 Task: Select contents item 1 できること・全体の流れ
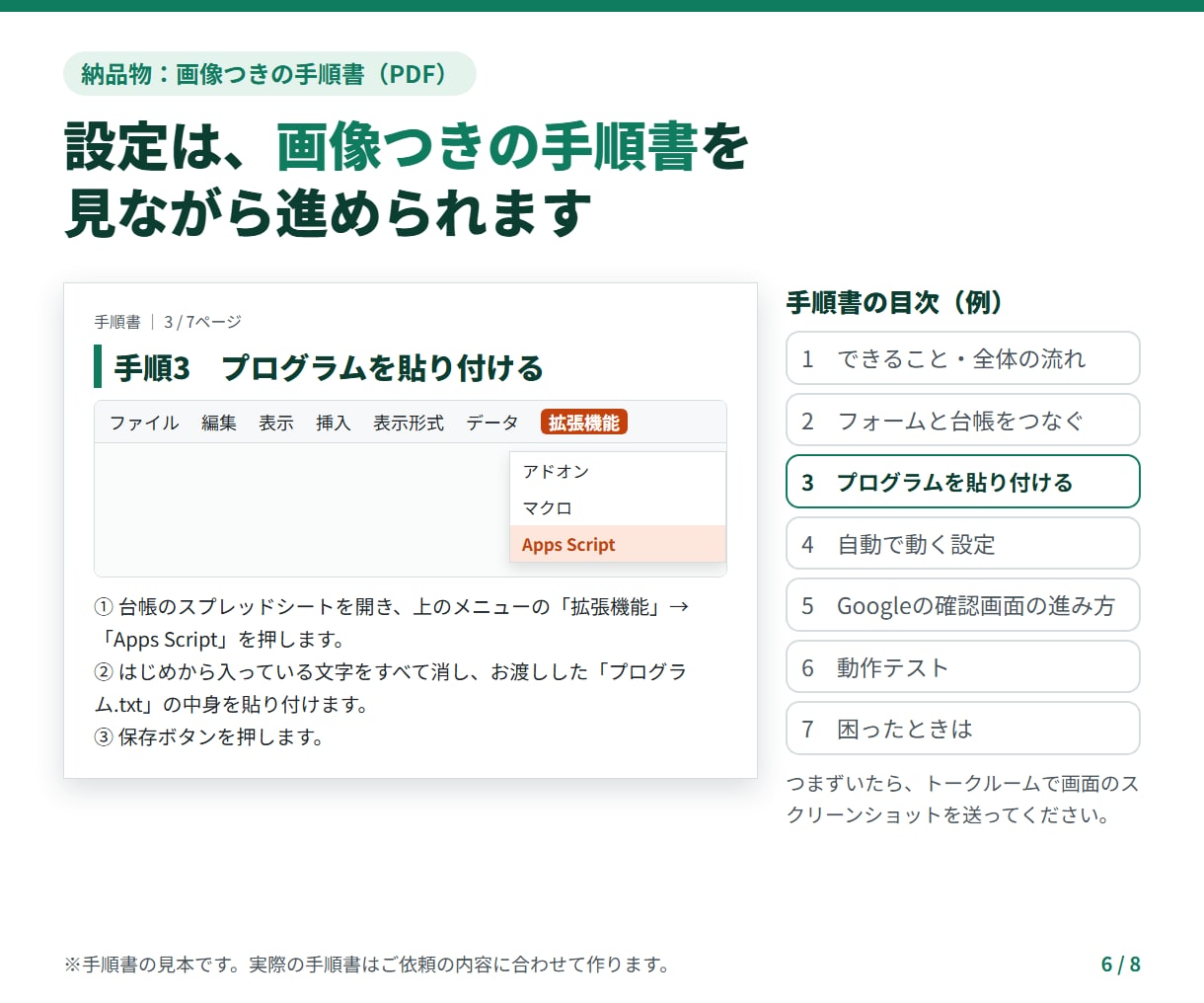[x=963, y=358]
